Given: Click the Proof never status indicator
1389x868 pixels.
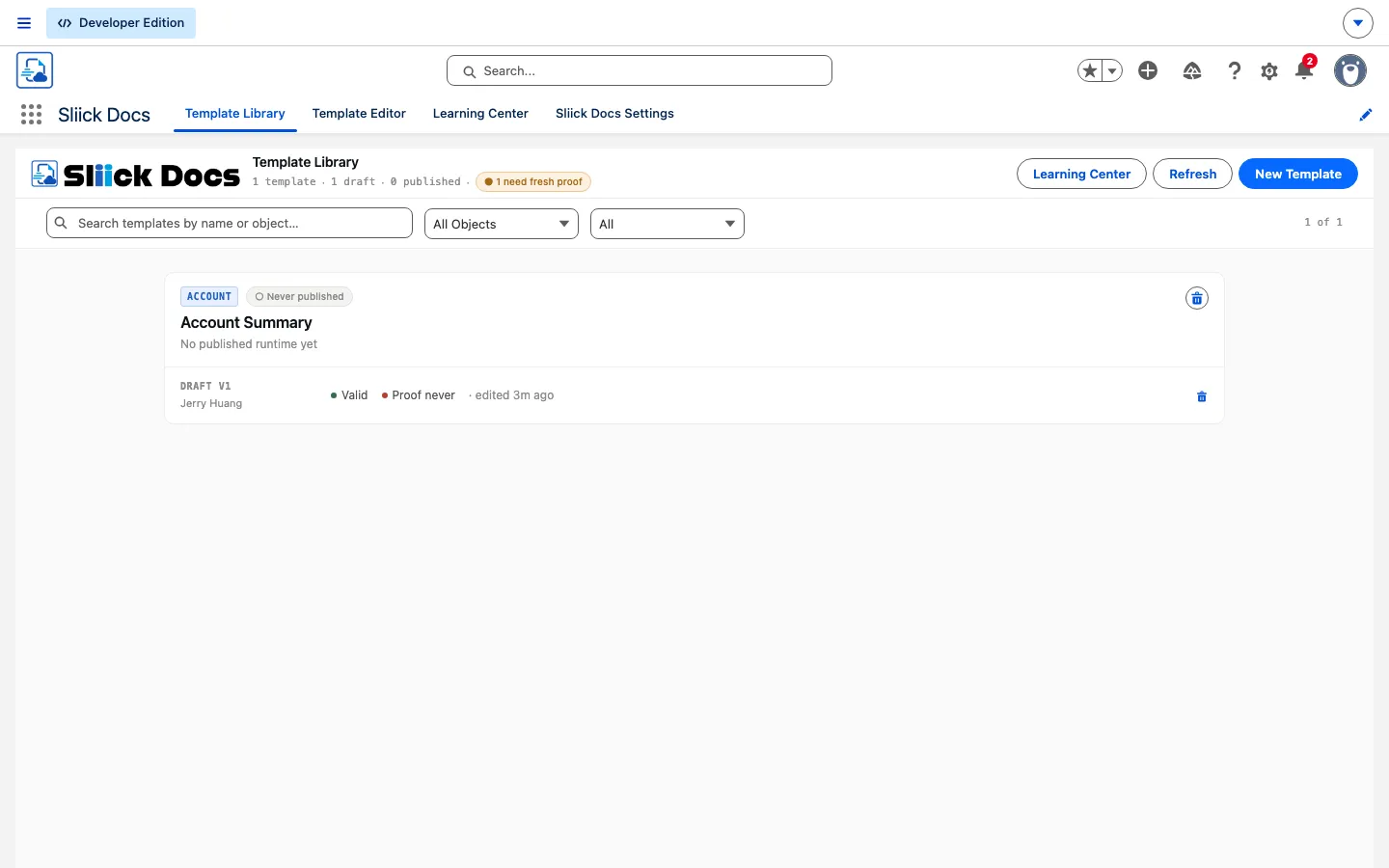Looking at the screenshot, I should click(419, 395).
